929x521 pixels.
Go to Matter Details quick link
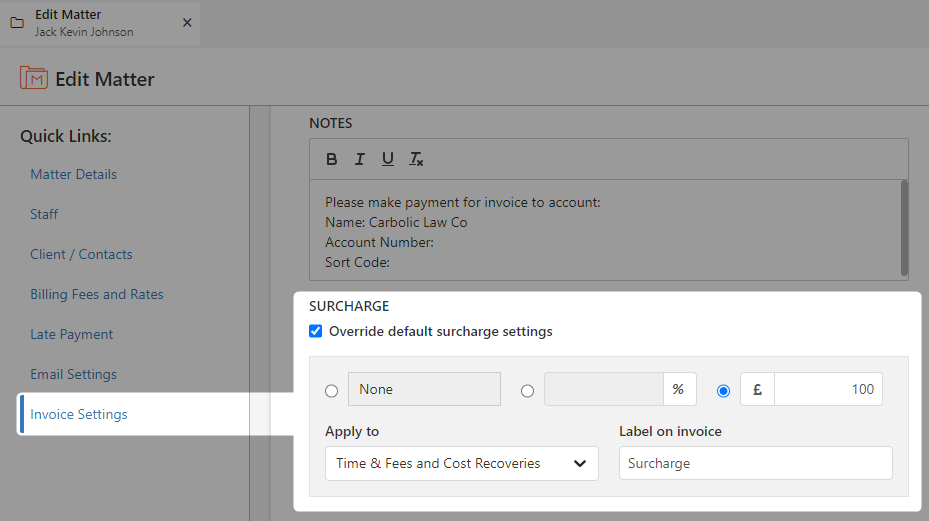point(73,174)
